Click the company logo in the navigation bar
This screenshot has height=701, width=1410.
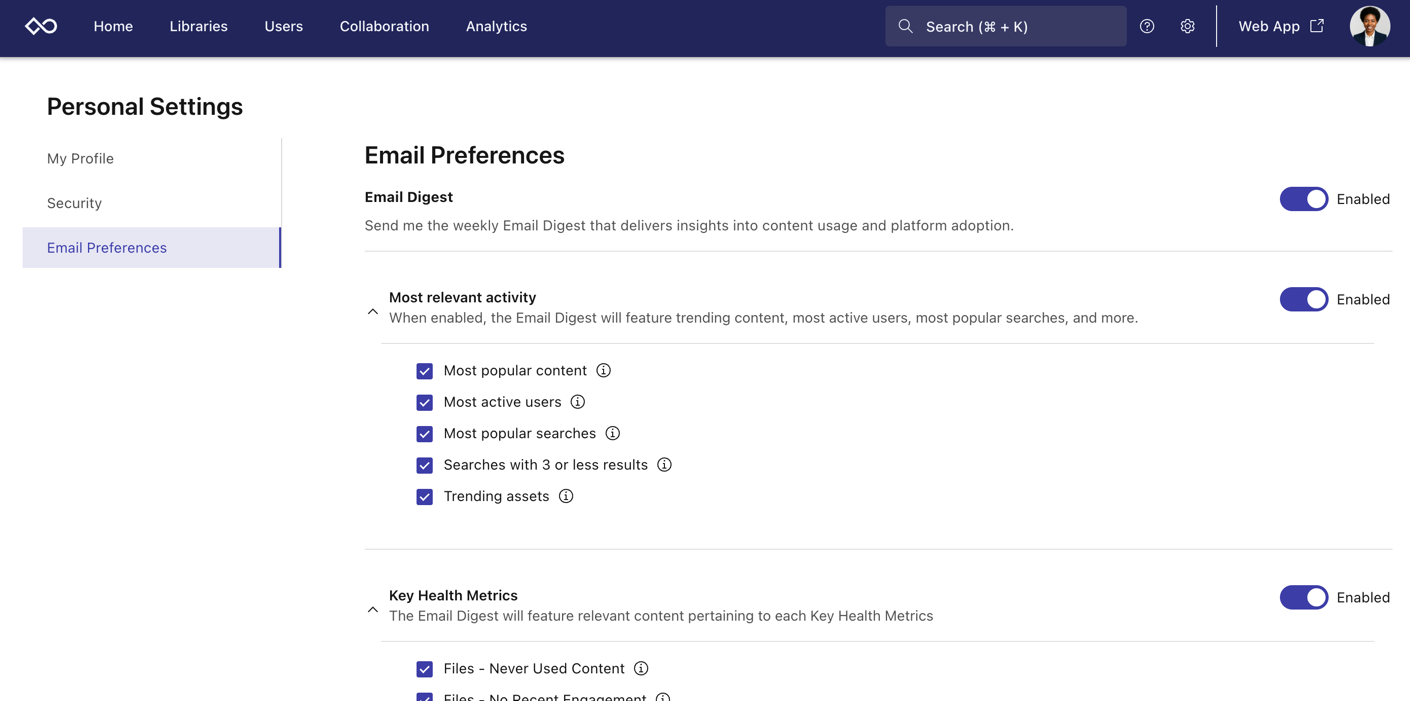40,26
